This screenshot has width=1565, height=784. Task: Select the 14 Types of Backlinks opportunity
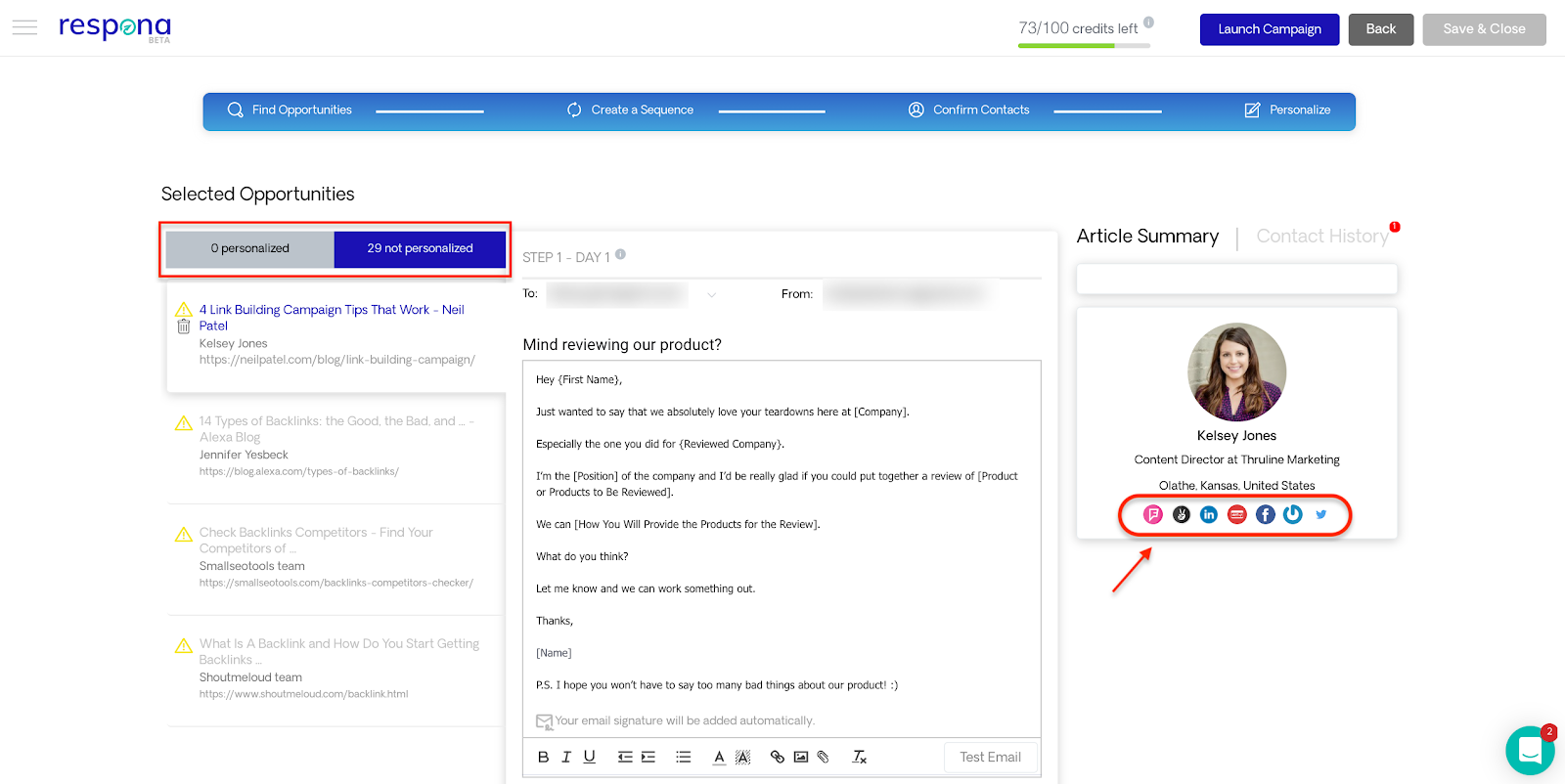coord(336,429)
